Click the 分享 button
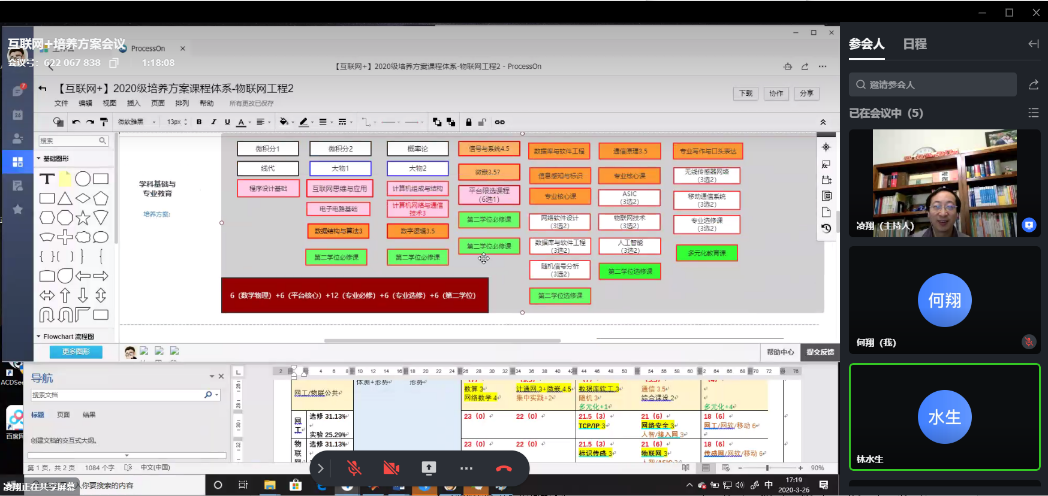1048x496 pixels. click(x=806, y=93)
